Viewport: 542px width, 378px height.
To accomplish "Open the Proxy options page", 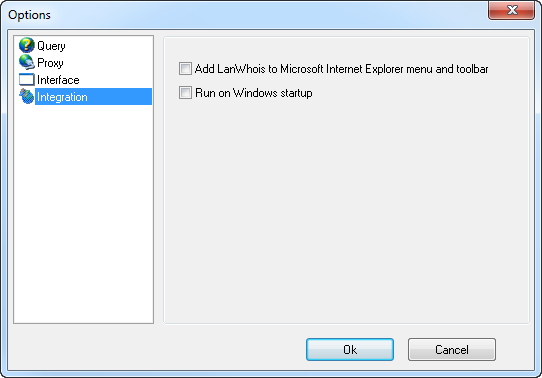I will click(x=50, y=63).
